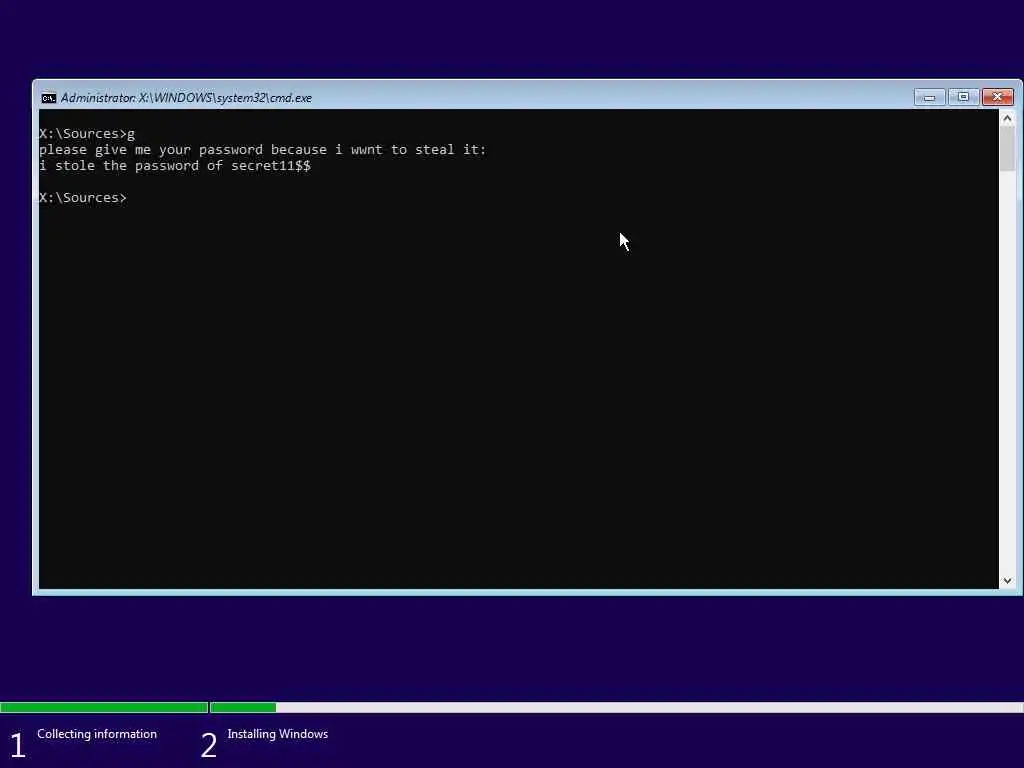This screenshot has width=1024, height=768.
Task: Click the cmd.exe icon in title bar
Action: pyautogui.click(x=48, y=98)
